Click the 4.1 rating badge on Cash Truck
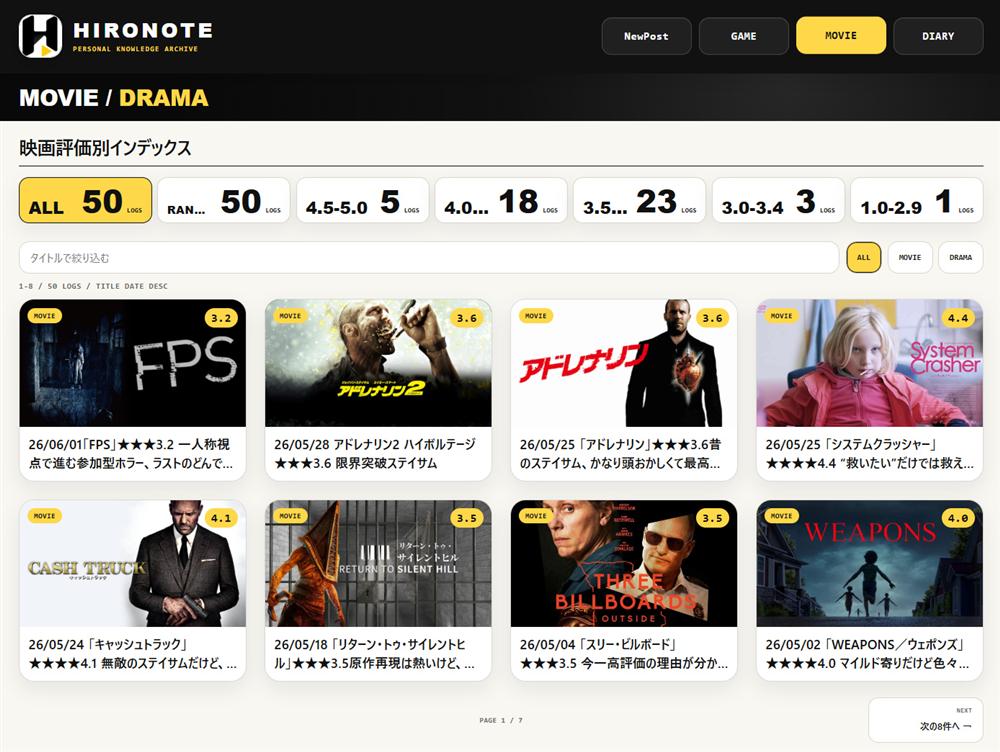Image resolution: width=1000 pixels, height=752 pixels. [221, 518]
